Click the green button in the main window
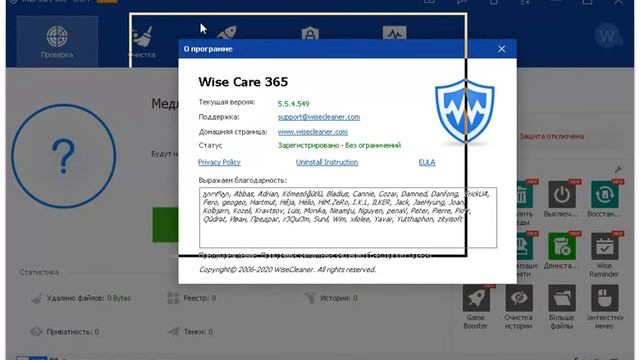 coord(165,224)
